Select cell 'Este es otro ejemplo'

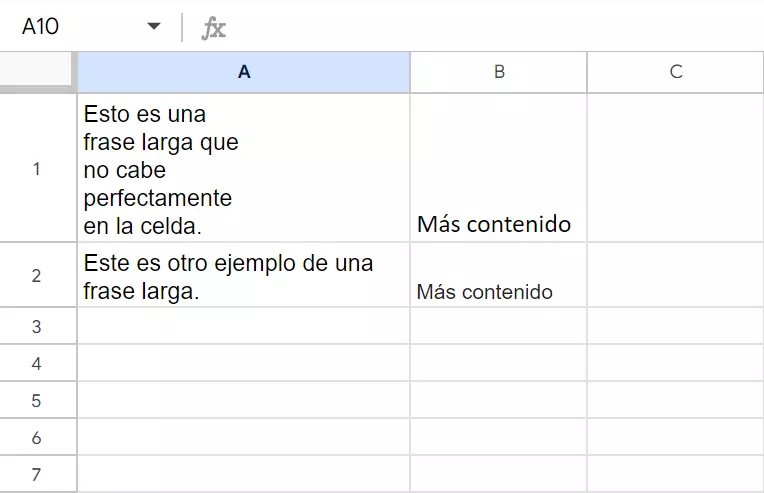tap(244, 275)
